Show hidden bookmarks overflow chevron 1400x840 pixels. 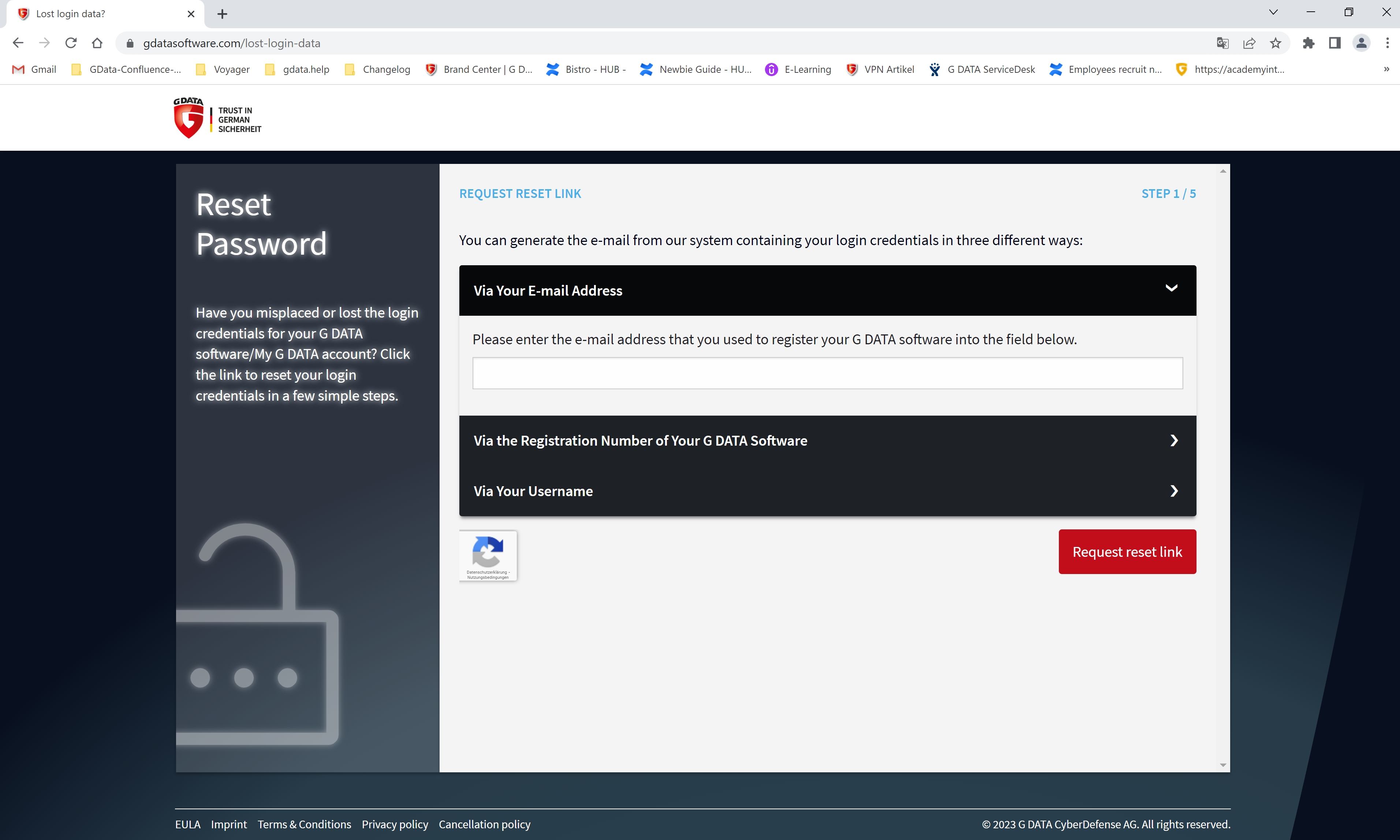click(1386, 69)
